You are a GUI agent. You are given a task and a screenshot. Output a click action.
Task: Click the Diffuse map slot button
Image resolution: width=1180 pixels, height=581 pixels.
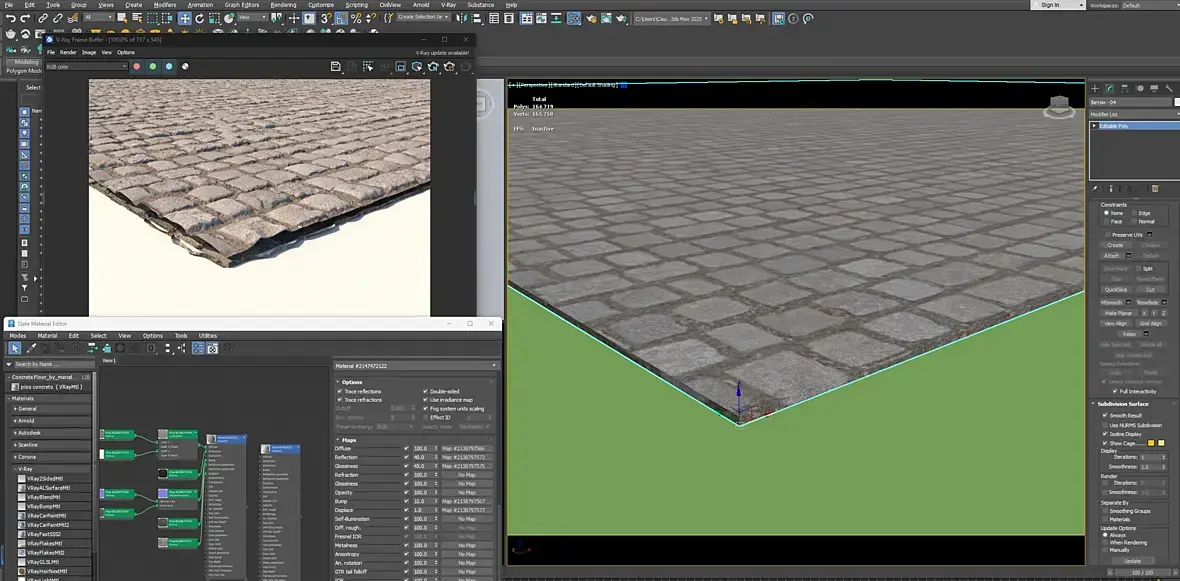tap(466, 449)
